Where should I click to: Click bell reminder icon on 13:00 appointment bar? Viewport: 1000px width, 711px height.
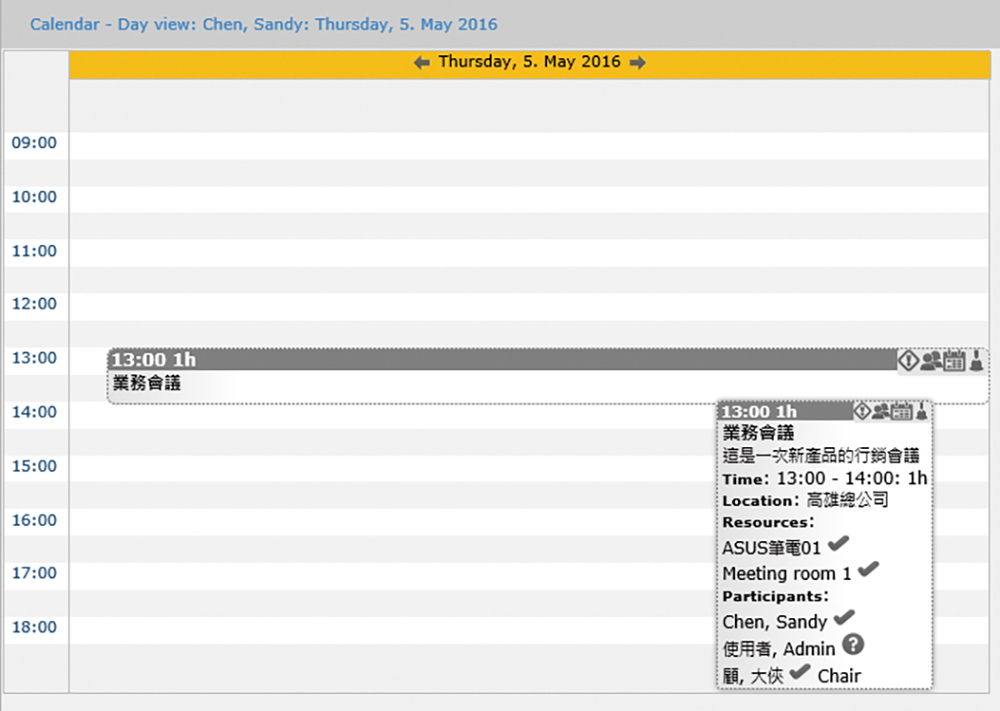point(976,361)
